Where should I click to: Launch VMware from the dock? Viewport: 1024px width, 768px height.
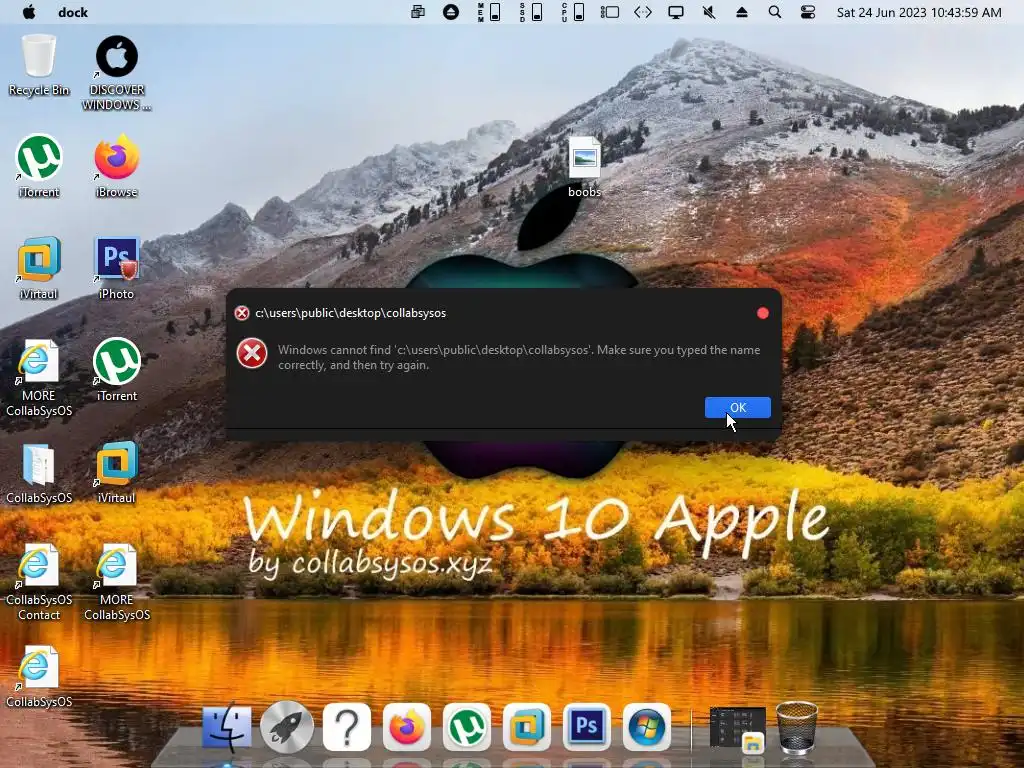[x=526, y=727]
